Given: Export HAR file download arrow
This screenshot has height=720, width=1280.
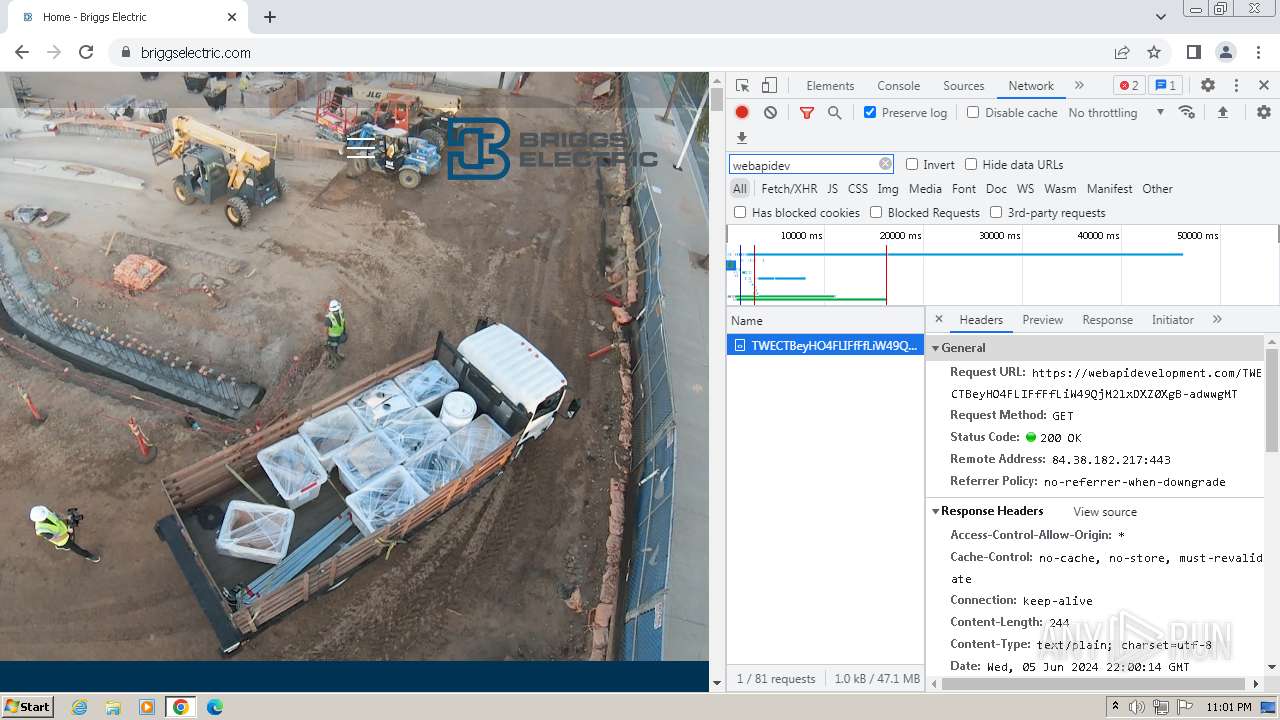Looking at the screenshot, I should tap(741, 138).
